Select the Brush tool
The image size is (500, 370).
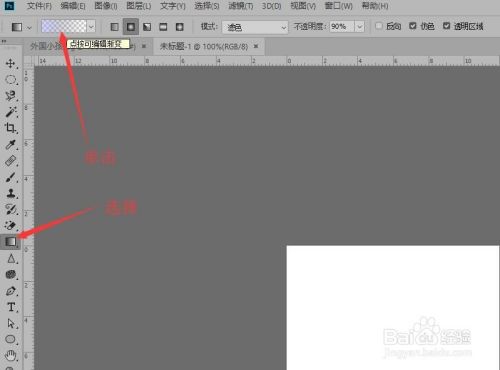click(x=10, y=177)
